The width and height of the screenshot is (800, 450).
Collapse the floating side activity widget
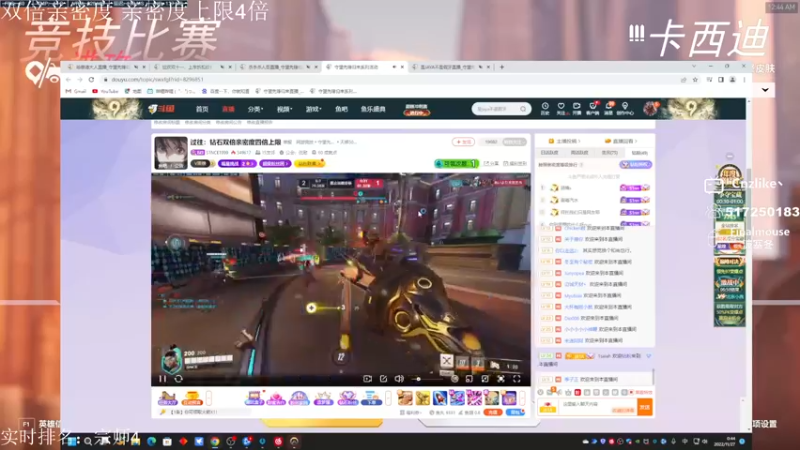click(730, 156)
